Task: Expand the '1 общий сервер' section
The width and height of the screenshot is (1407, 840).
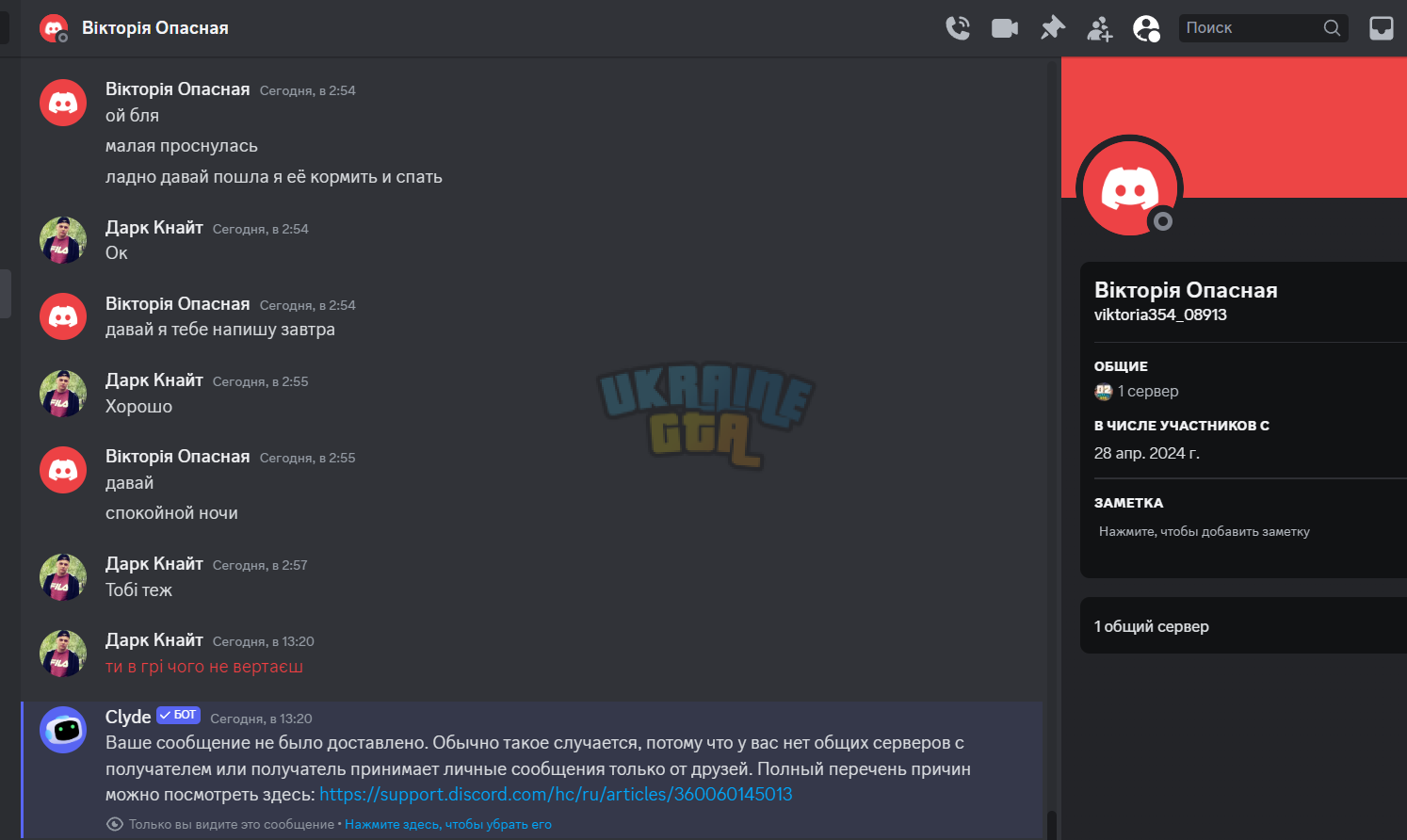Action: click(1243, 626)
